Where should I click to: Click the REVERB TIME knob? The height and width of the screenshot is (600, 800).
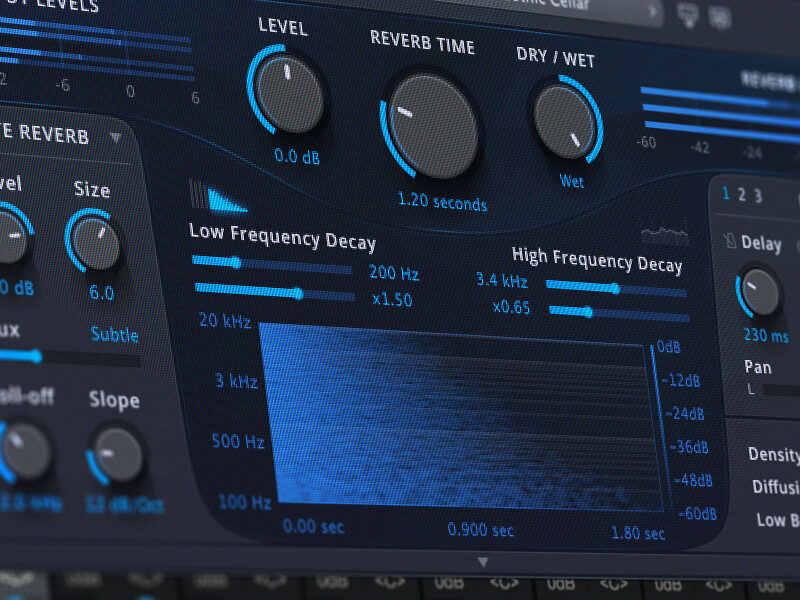click(432, 126)
